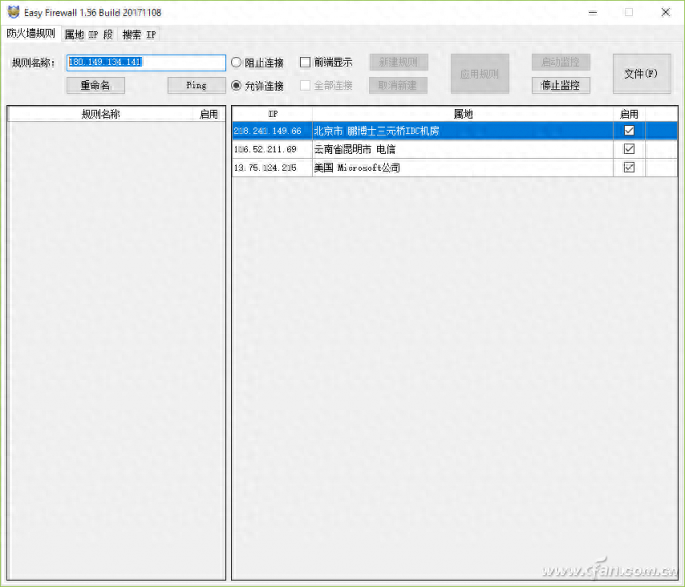Viewport: 685px width, 587px height.
Task: Open the 属地 IP 段 tab
Action: point(88,34)
